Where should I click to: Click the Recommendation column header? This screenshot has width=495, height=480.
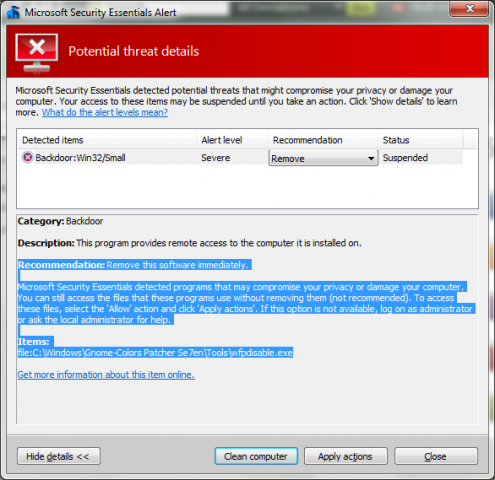[x=323, y=140]
